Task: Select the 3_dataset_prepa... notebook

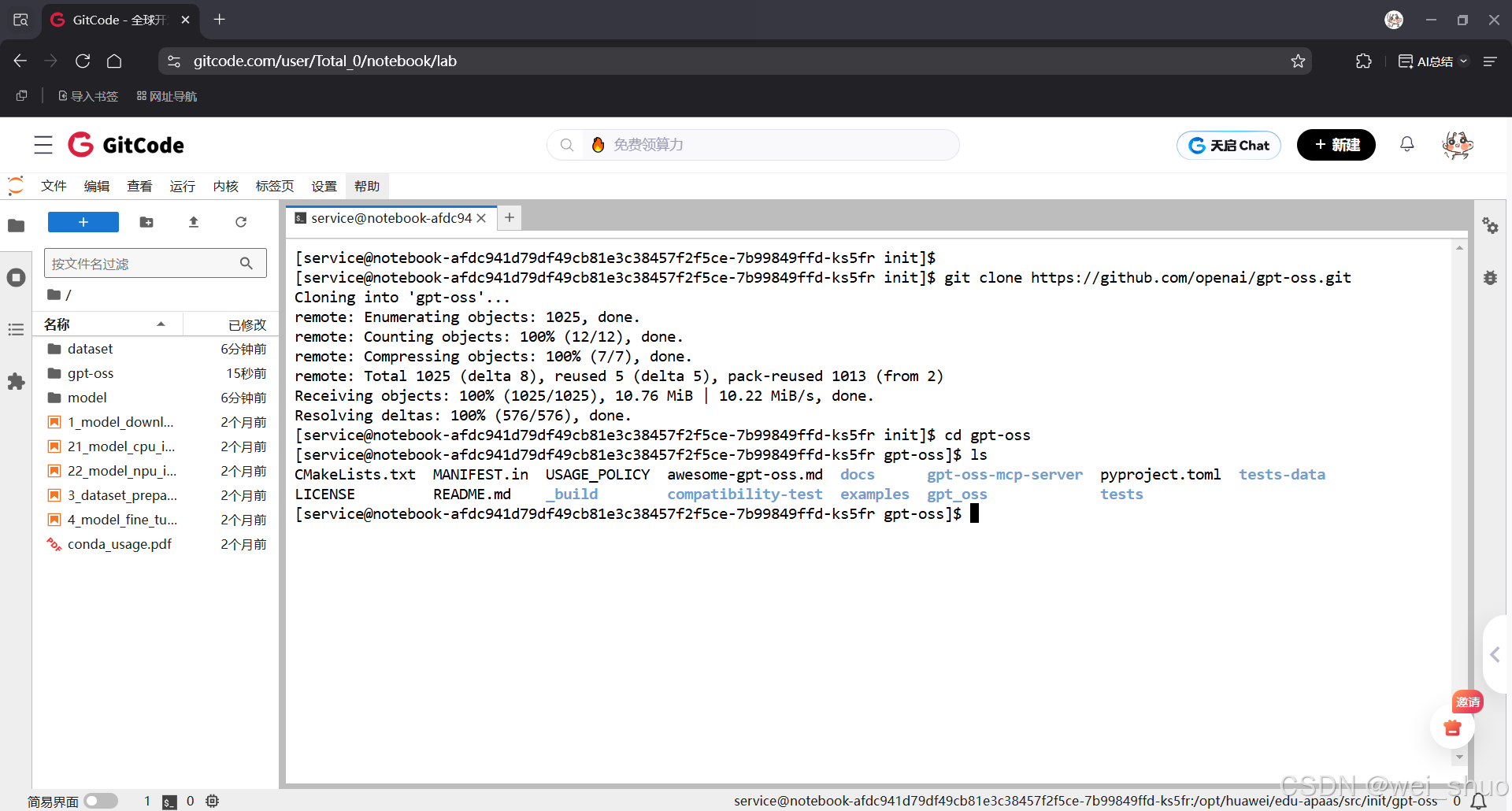Action: 156,495
